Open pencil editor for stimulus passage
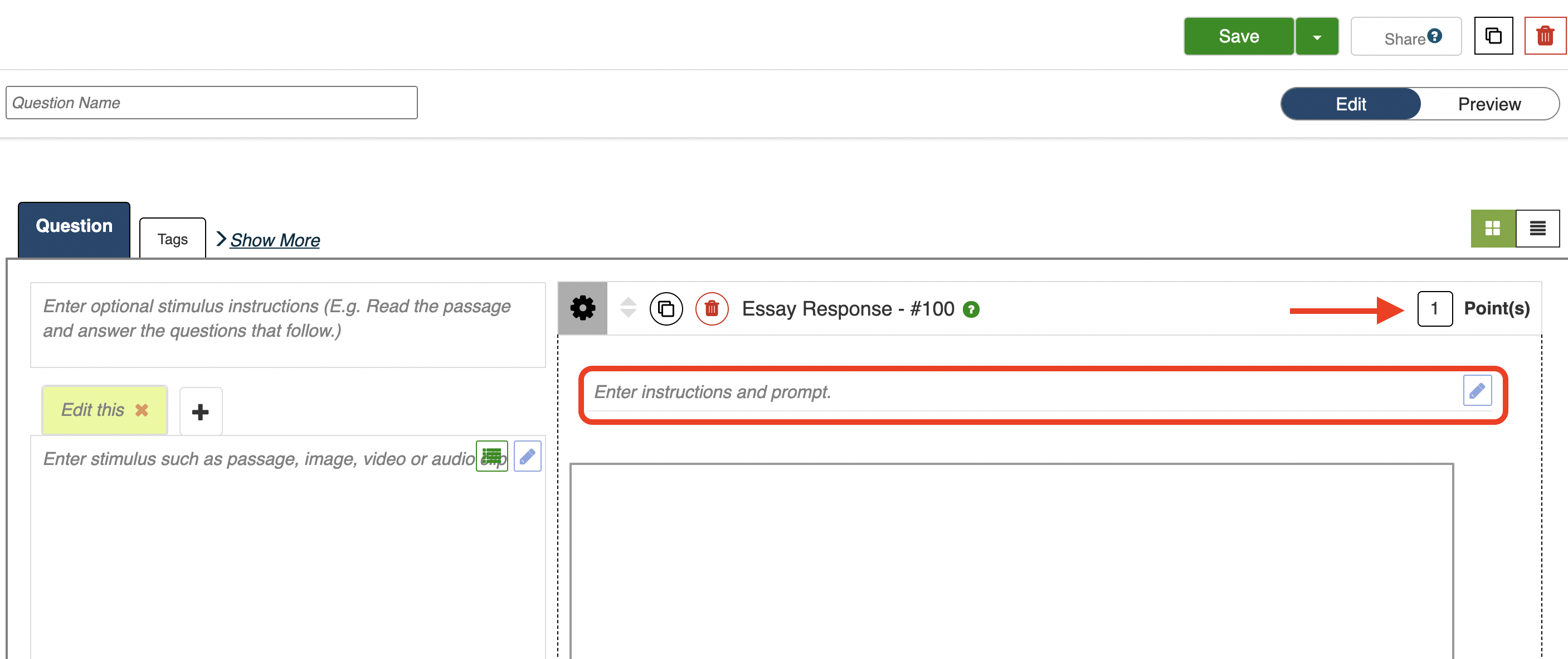This screenshot has height=659, width=1568. (x=527, y=456)
